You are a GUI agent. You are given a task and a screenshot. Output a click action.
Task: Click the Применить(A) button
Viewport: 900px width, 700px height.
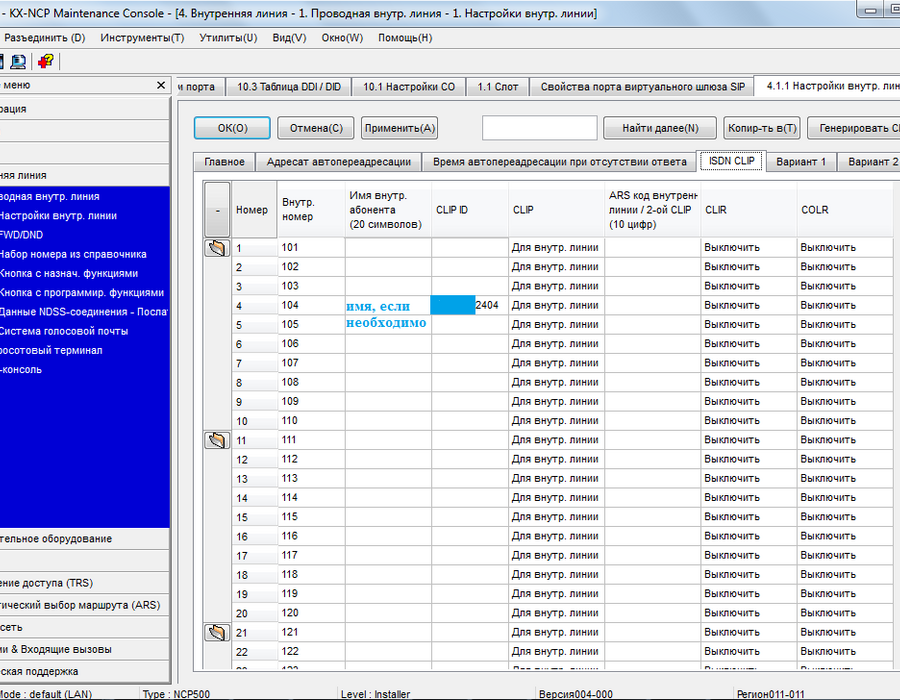(400, 128)
